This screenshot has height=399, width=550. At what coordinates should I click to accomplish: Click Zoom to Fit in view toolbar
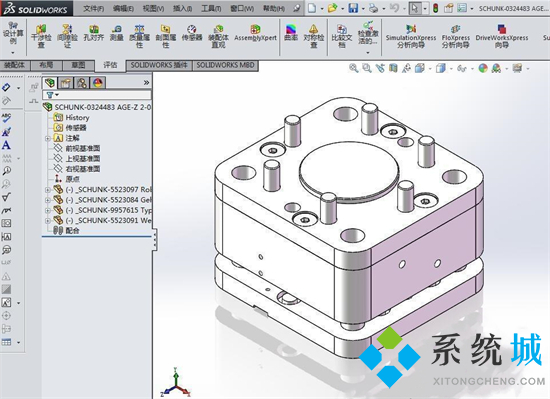354,68
